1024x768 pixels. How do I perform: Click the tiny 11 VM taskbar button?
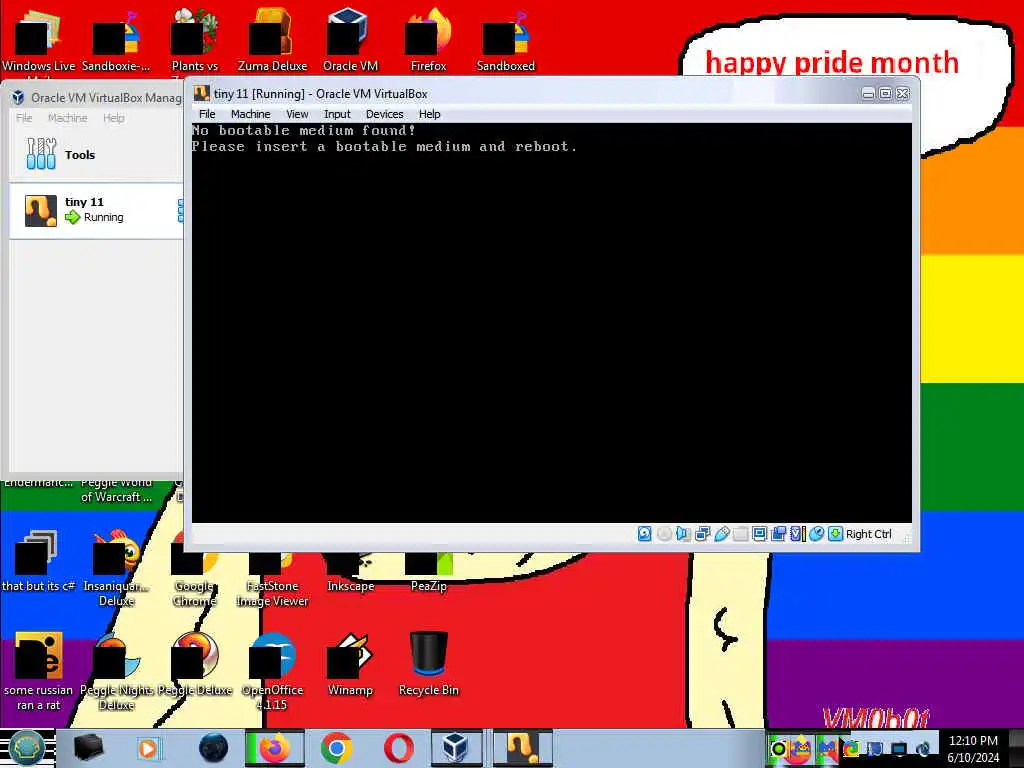click(x=522, y=748)
